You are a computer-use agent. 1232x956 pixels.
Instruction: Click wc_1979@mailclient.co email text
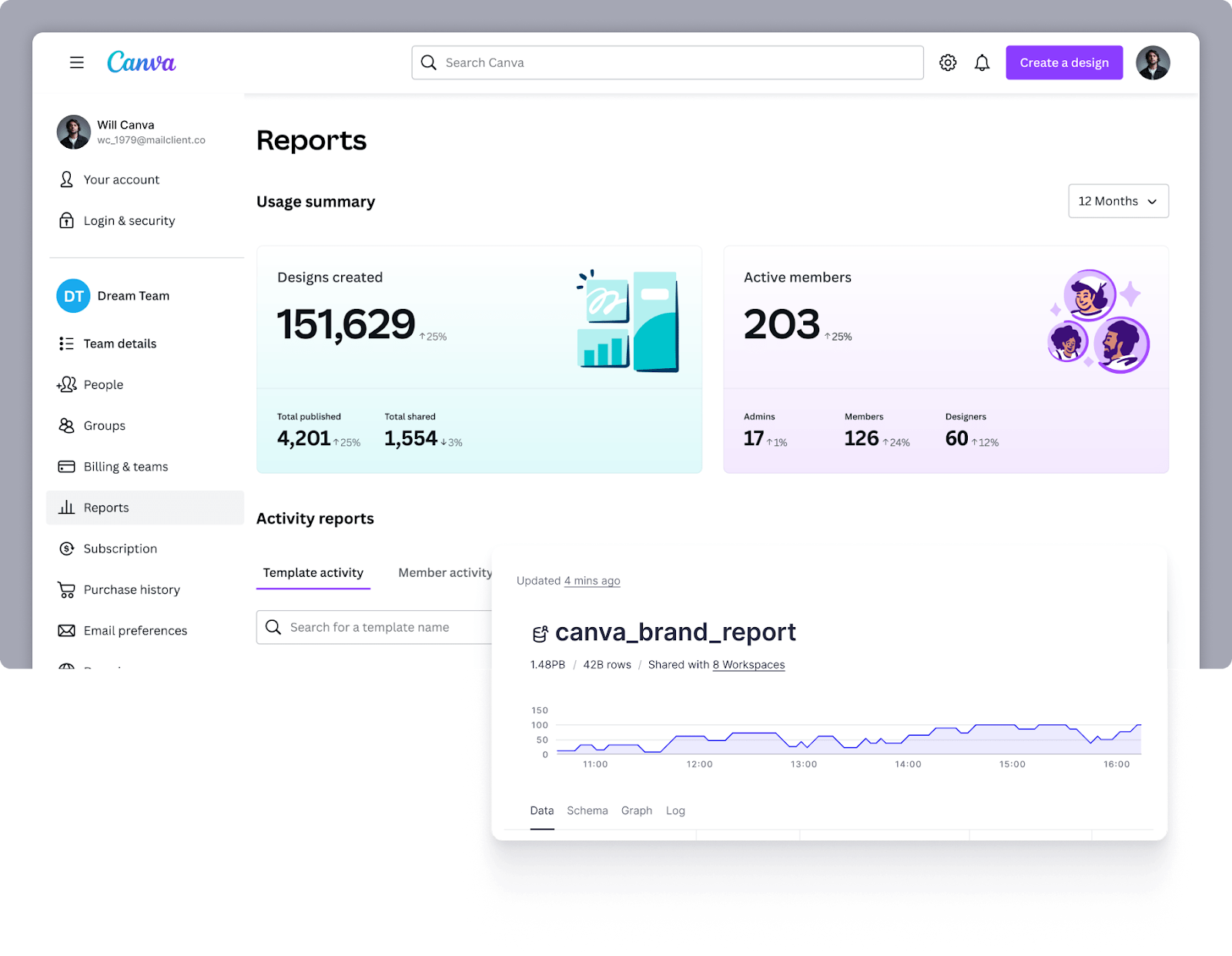point(151,140)
